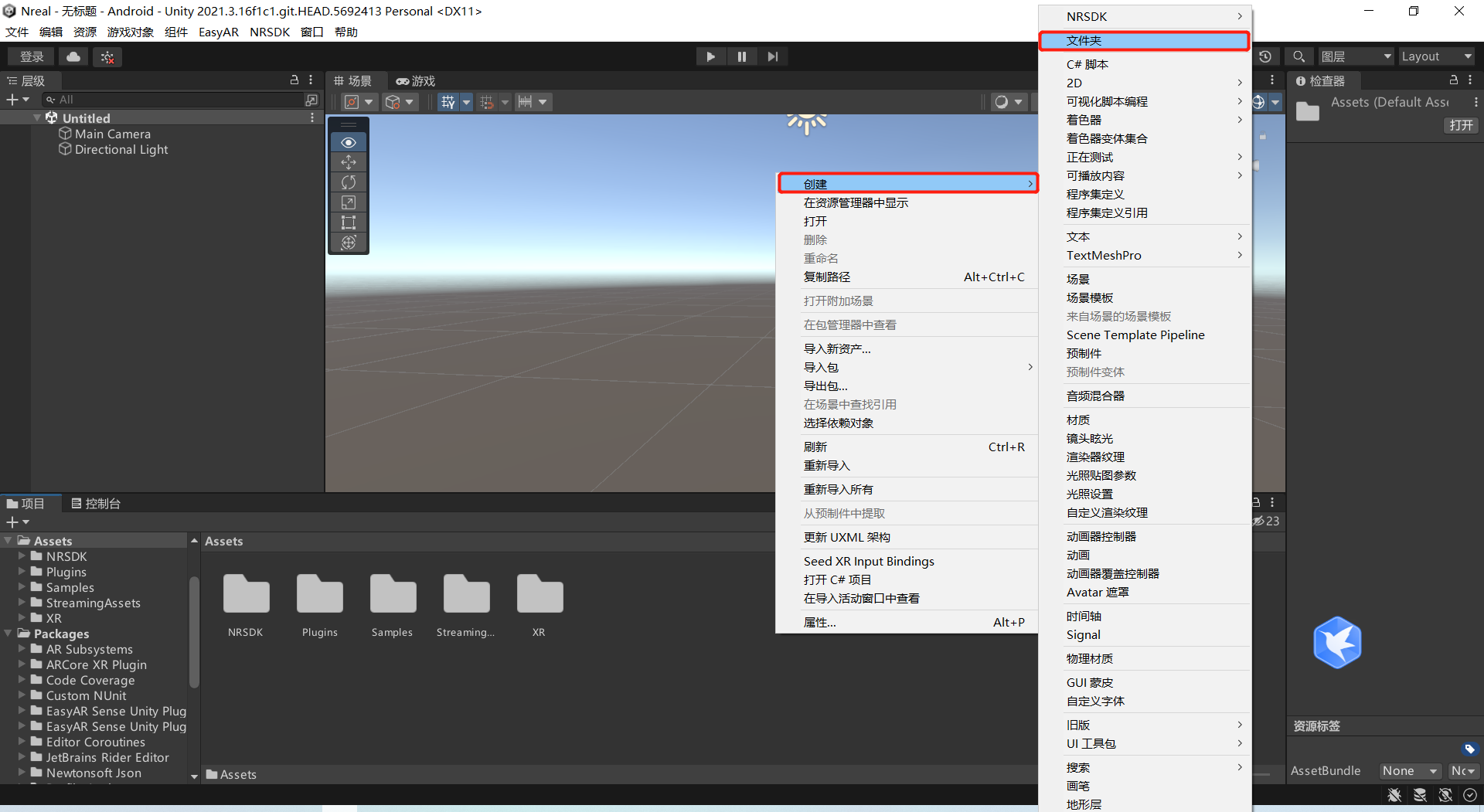Image resolution: width=1484 pixels, height=812 pixels.
Task: Open the undo history clock icon
Action: tap(1265, 56)
